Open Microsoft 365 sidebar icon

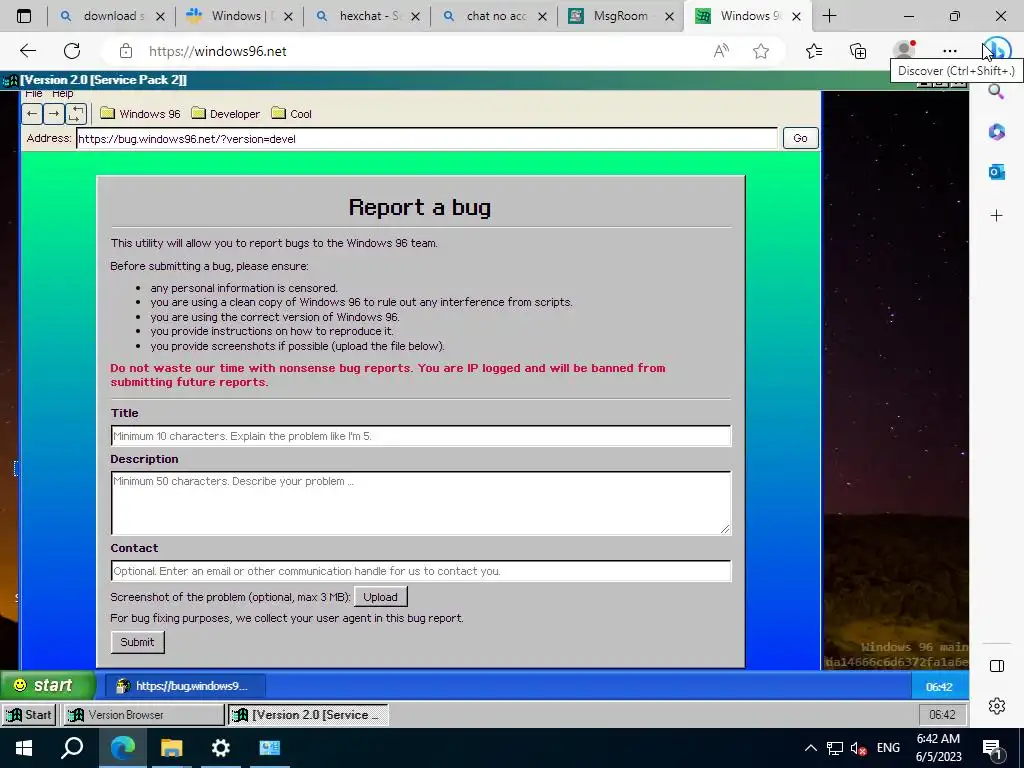pyautogui.click(x=997, y=132)
